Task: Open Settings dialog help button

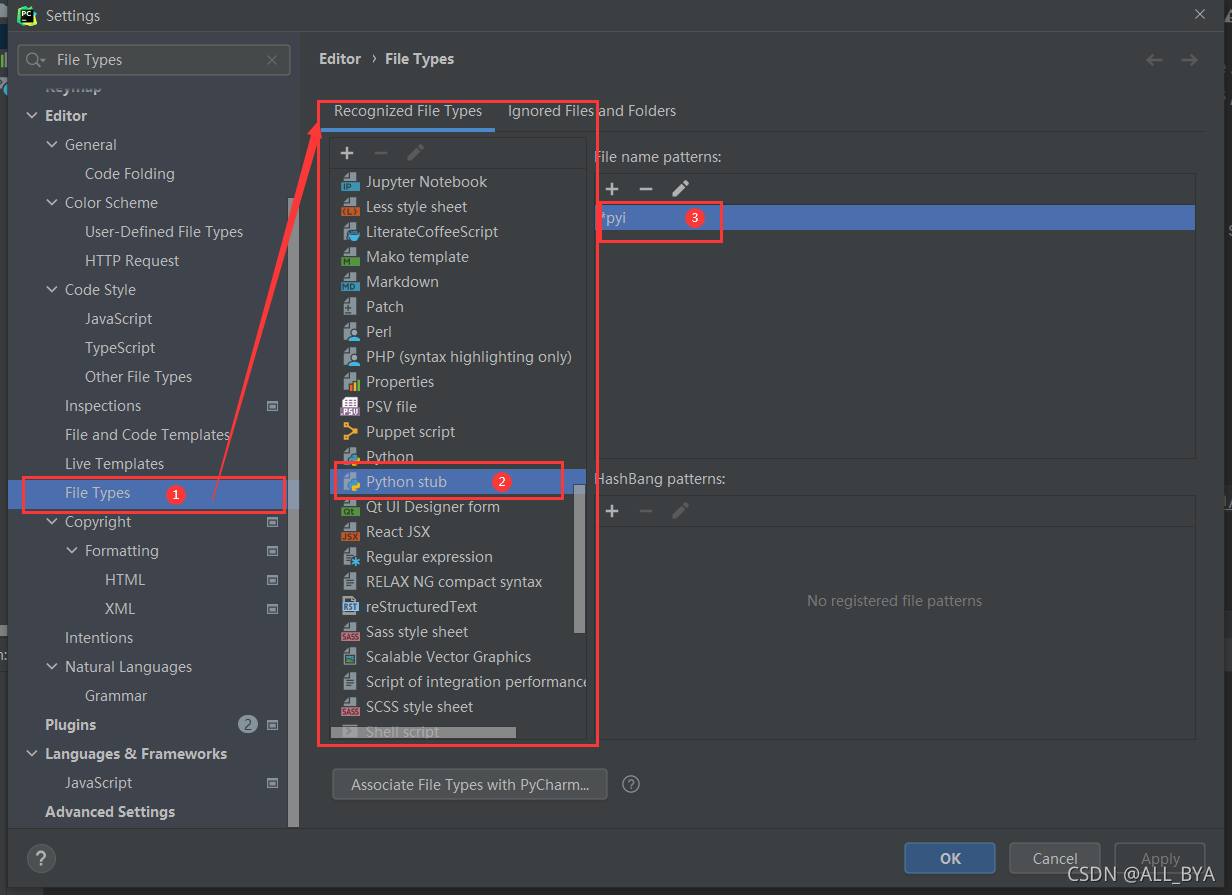Action: pos(41,858)
